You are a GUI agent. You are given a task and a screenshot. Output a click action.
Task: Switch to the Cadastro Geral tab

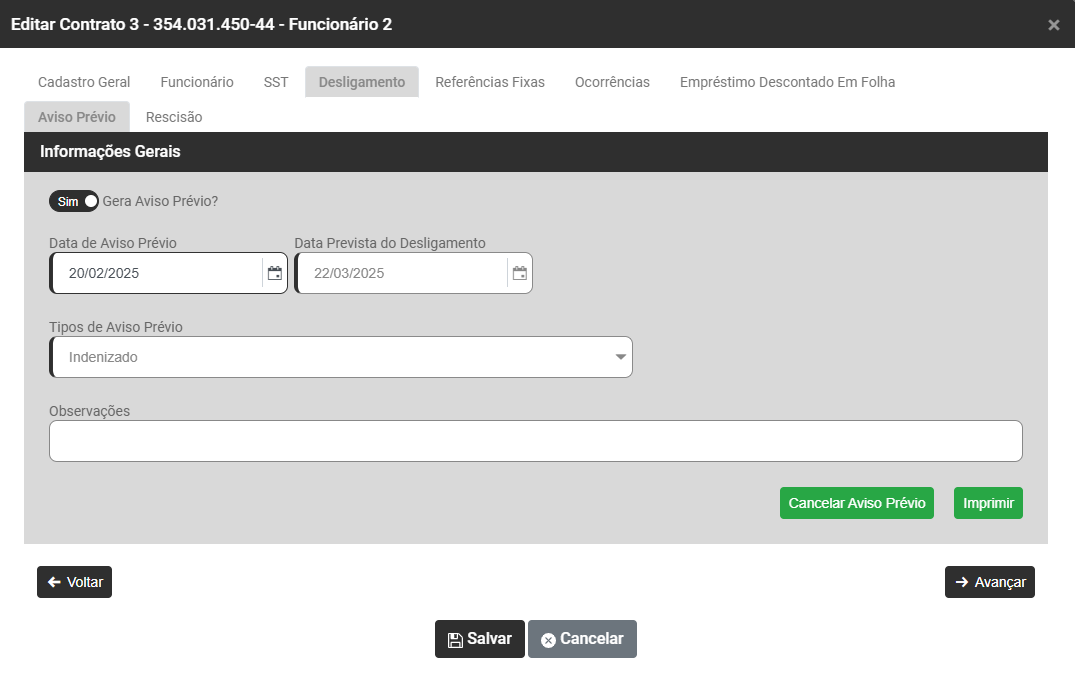coord(84,82)
